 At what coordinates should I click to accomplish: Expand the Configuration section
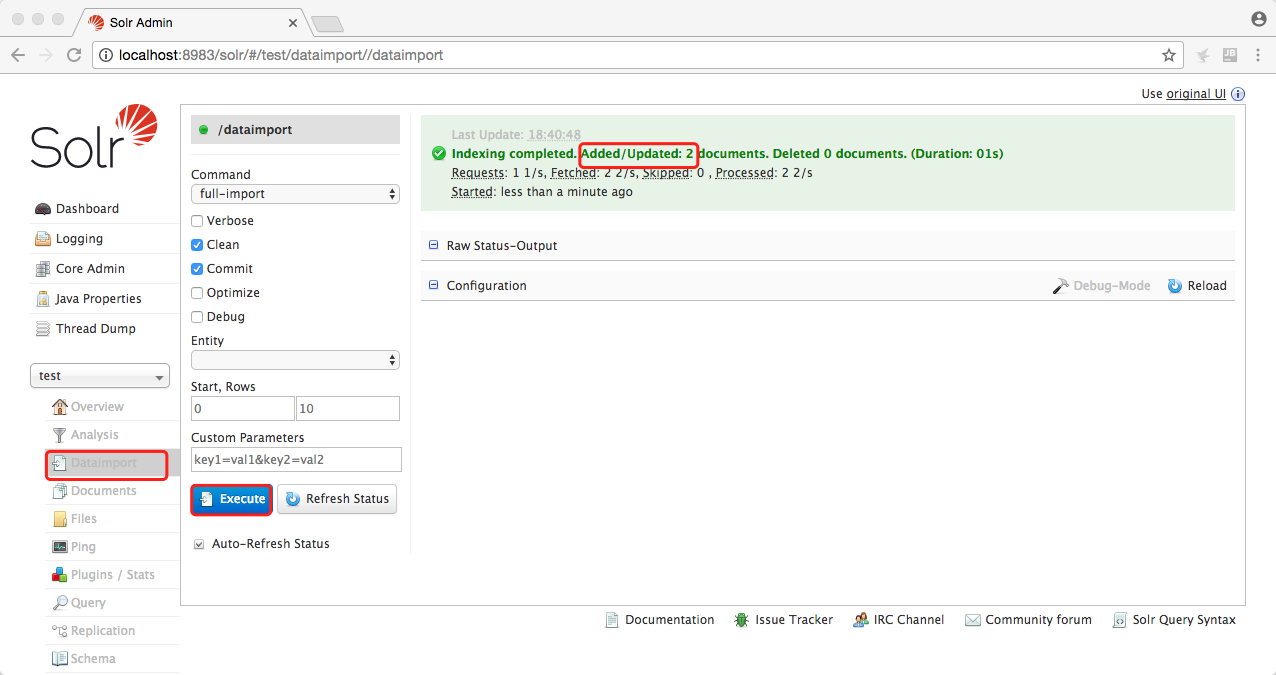[x=486, y=286]
